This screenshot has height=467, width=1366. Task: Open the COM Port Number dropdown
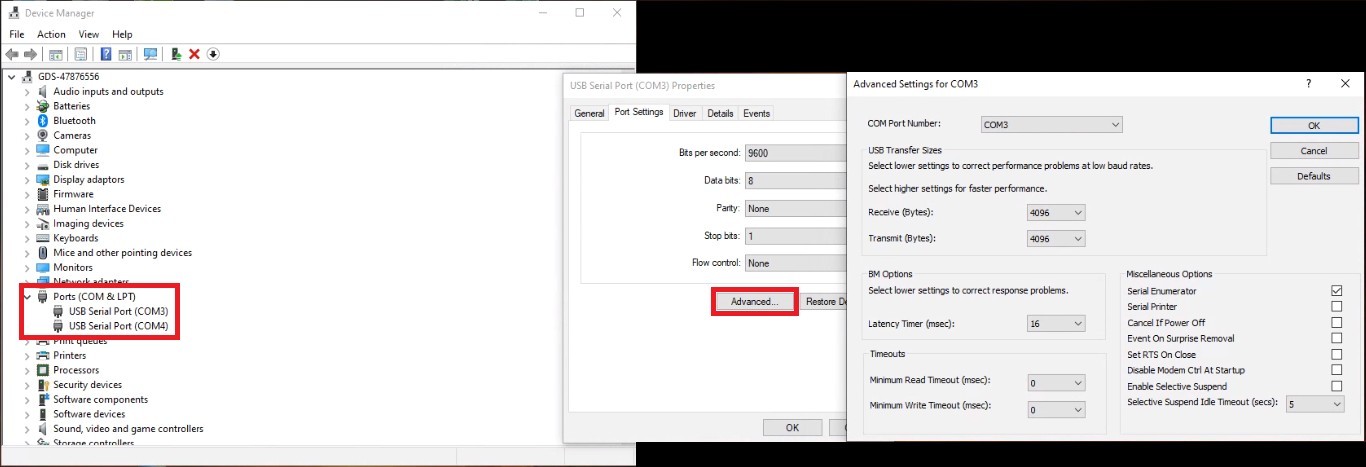tap(1051, 125)
